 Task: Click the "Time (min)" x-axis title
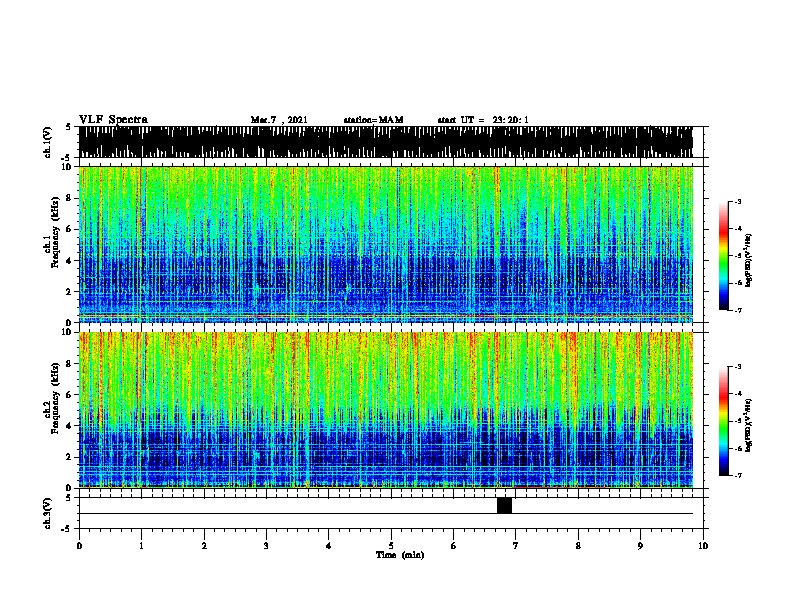(x=400, y=555)
